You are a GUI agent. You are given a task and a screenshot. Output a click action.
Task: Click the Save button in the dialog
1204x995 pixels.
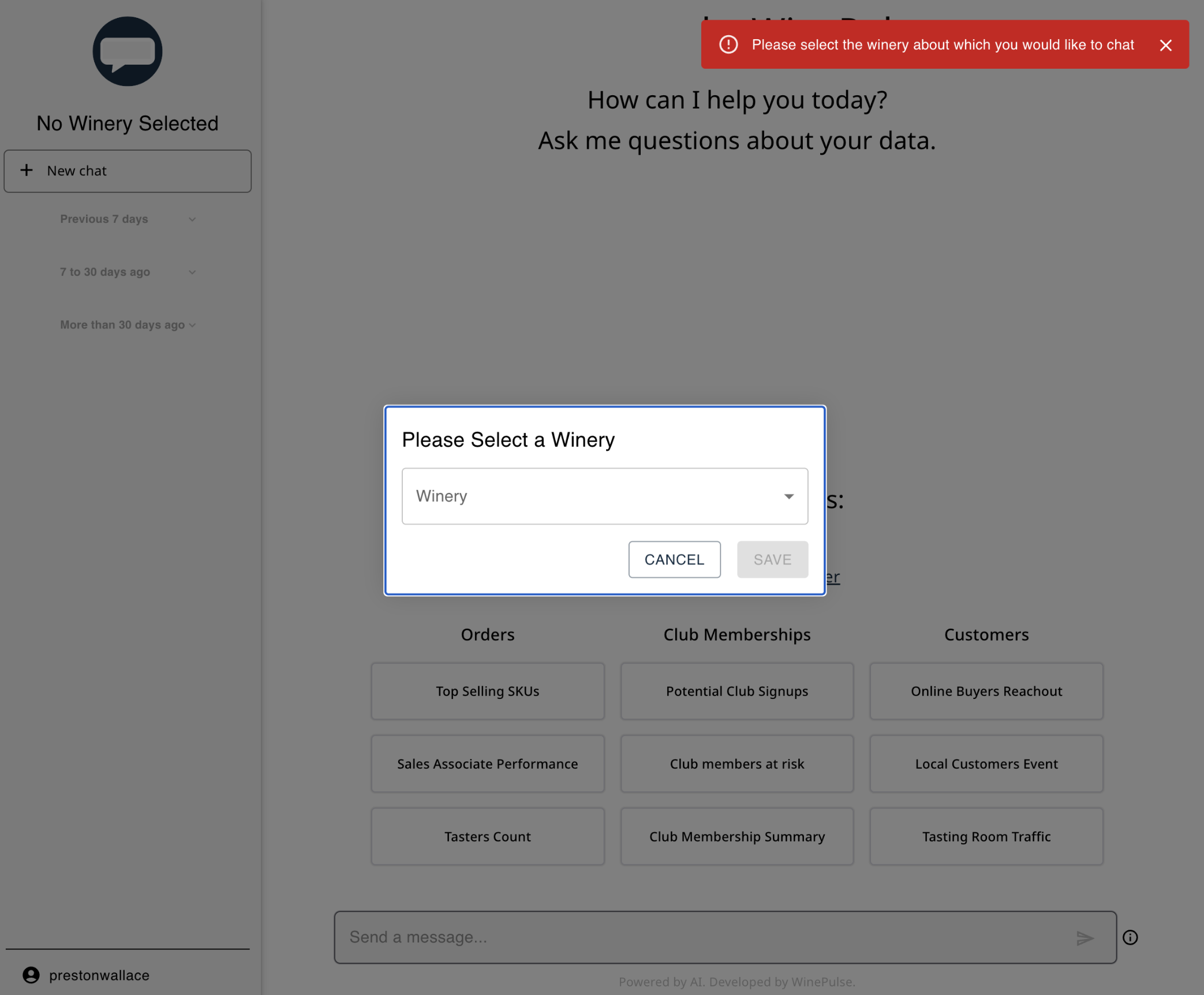[772, 559]
